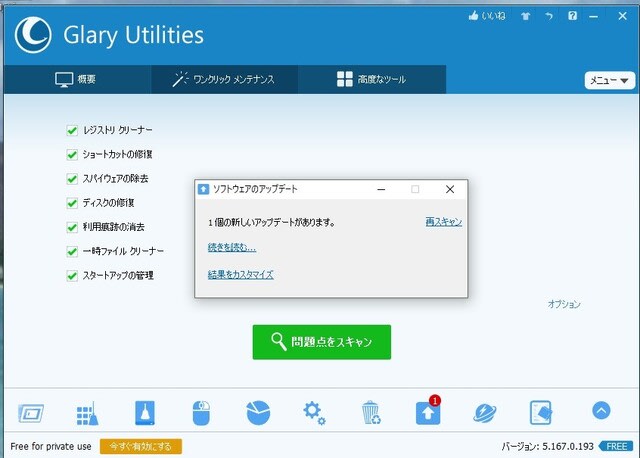Uncheck the スパイウェアの除去 checkbox
Viewport: 640px width, 458px height.
(x=72, y=179)
